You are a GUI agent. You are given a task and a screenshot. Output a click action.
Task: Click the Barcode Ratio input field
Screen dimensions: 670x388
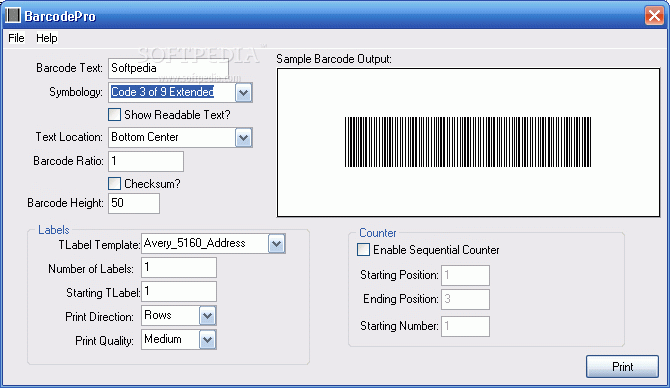click(146, 161)
